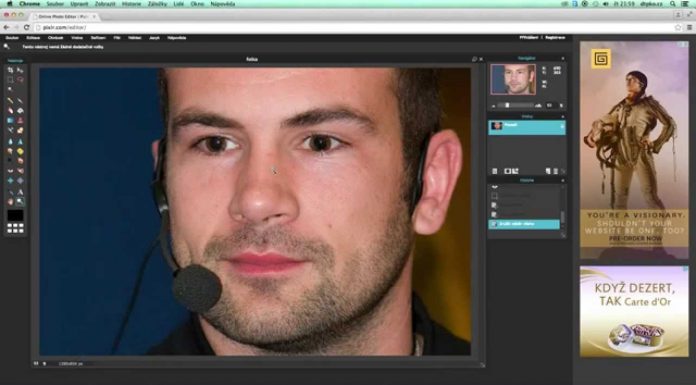Select the Pinch tool
This screenshot has height=385, width=696.
click(x=20, y=181)
